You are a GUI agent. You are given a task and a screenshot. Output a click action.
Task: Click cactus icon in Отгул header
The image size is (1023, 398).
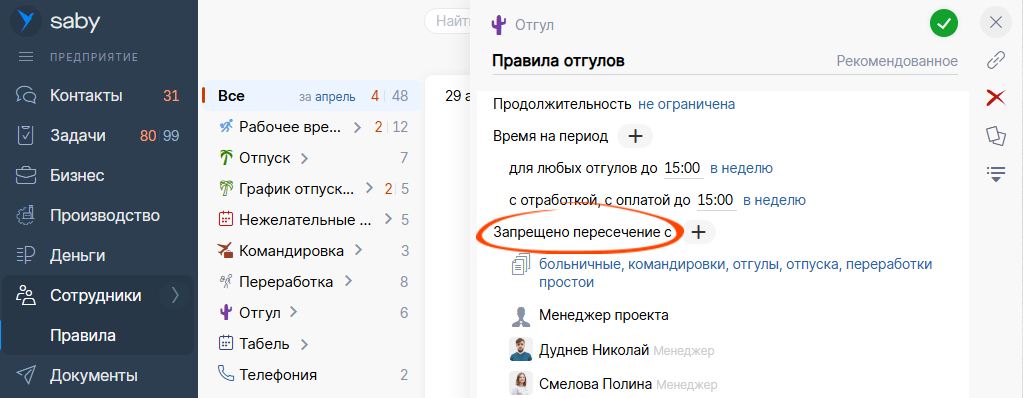click(499, 26)
